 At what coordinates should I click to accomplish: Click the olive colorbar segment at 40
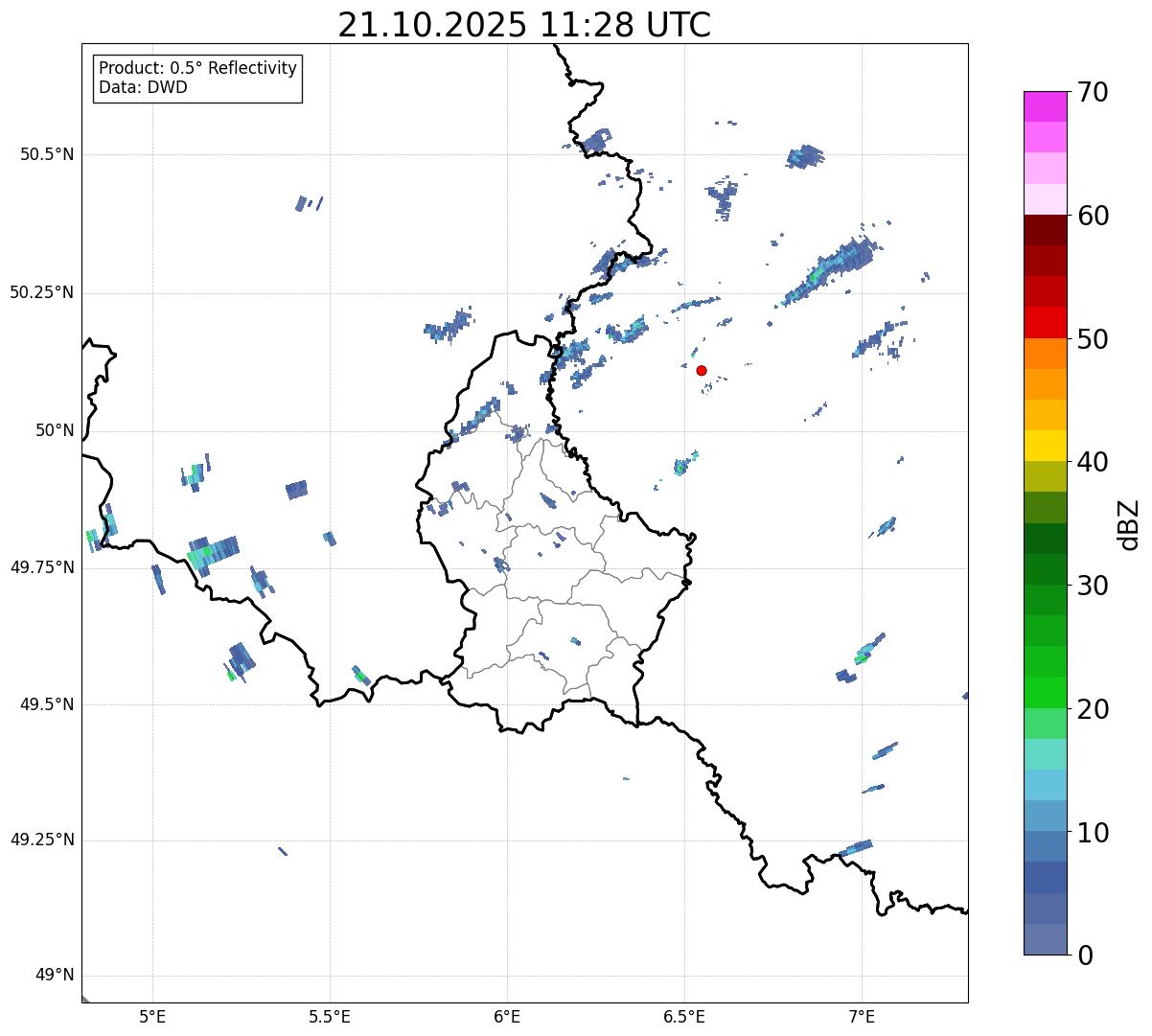coord(1045,476)
